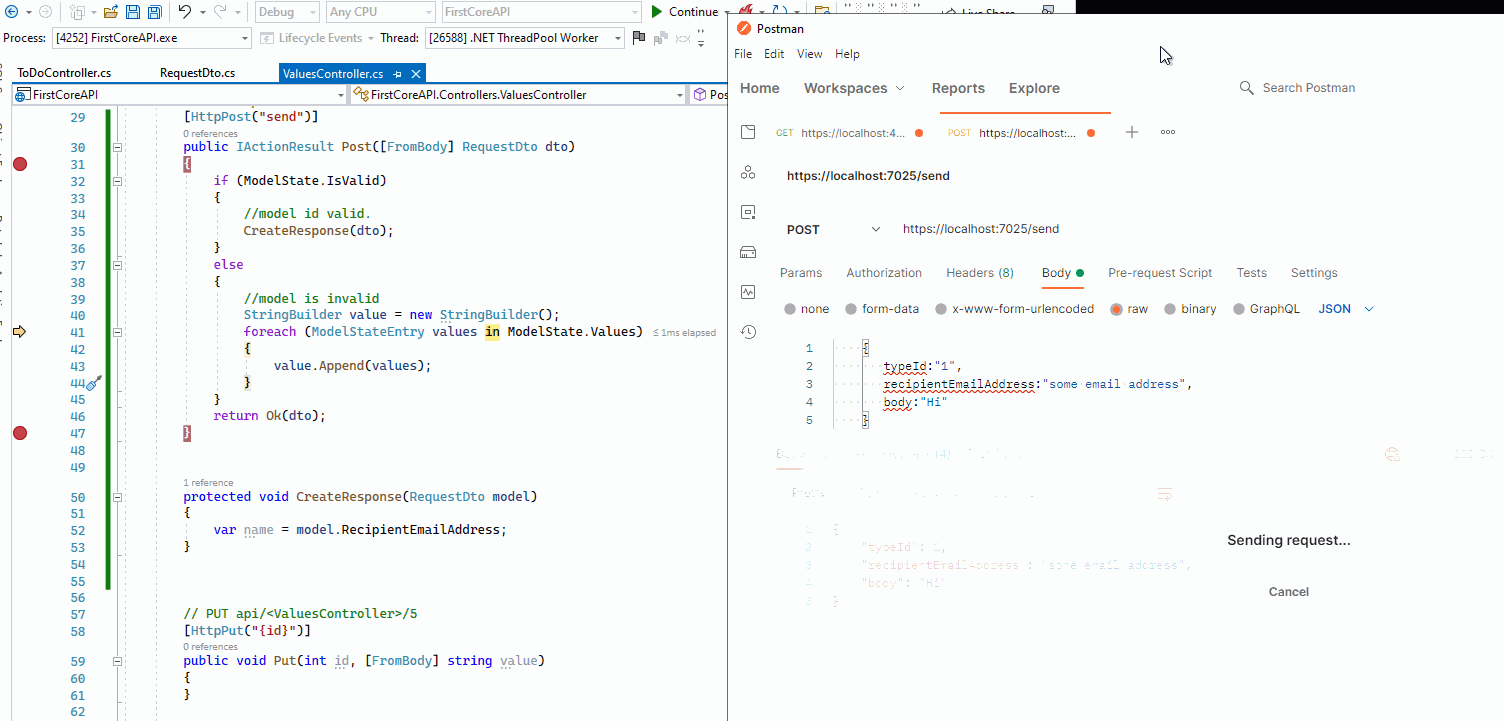Screen dimensions: 1504x721
Task: Open Postman Reports page
Action: (958, 88)
